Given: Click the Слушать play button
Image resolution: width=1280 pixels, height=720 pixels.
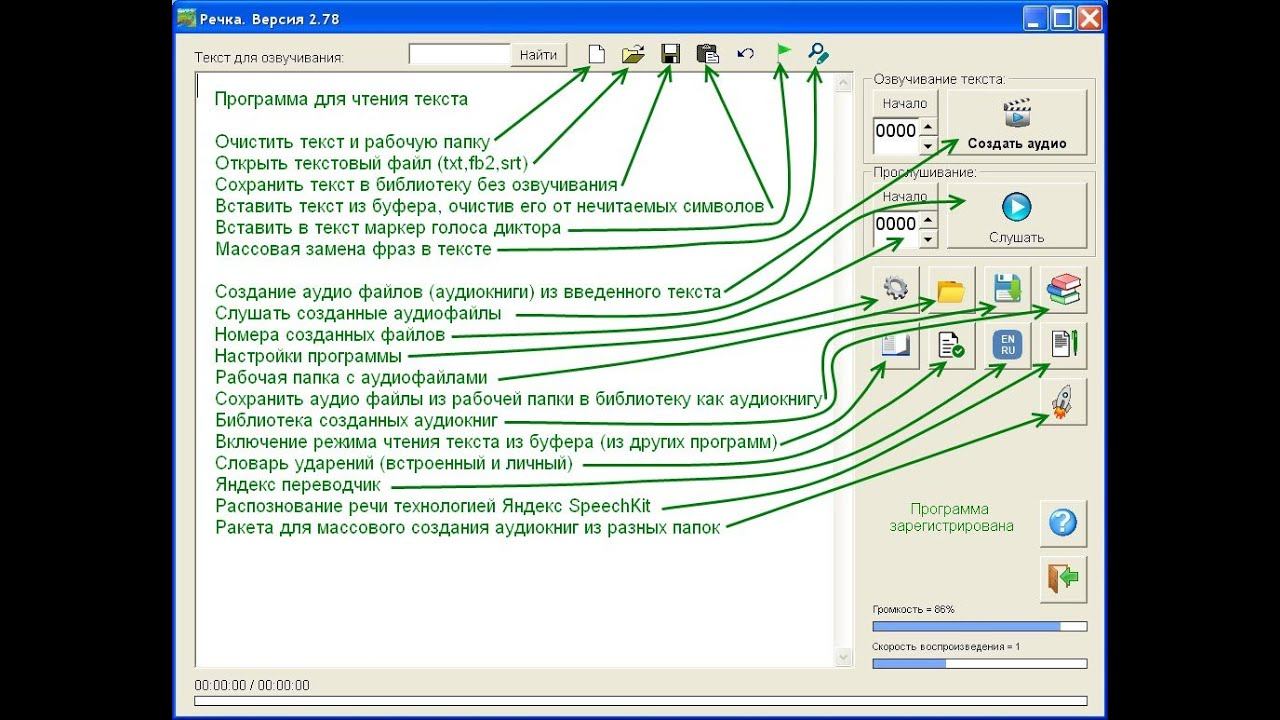Looking at the screenshot, I should [1016, 215].
